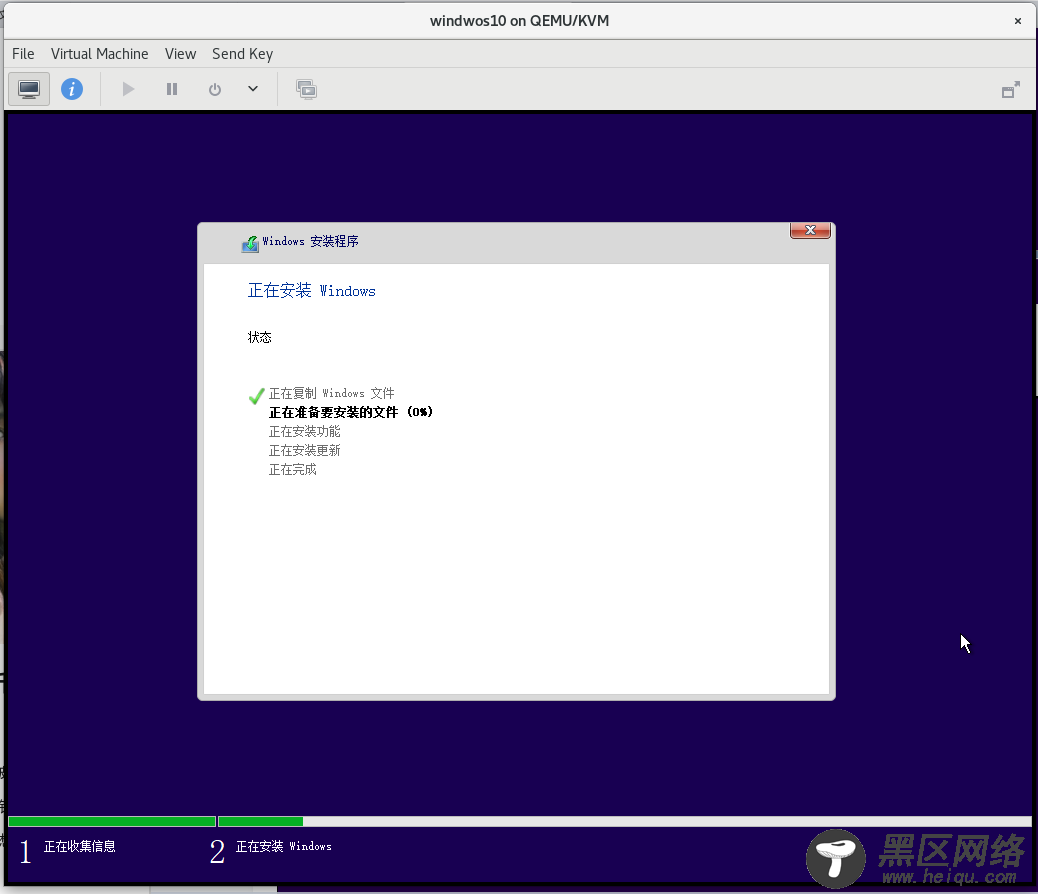Screen dimensions: 1038x894
Task: Click the second installation progress bar segment
Action: coord(625,821)
